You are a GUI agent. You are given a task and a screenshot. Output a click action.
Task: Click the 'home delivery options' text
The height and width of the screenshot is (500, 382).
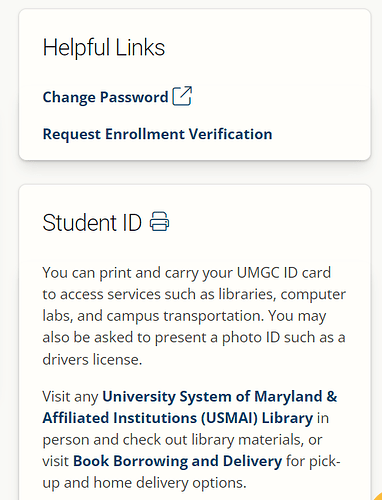[170, 483]
